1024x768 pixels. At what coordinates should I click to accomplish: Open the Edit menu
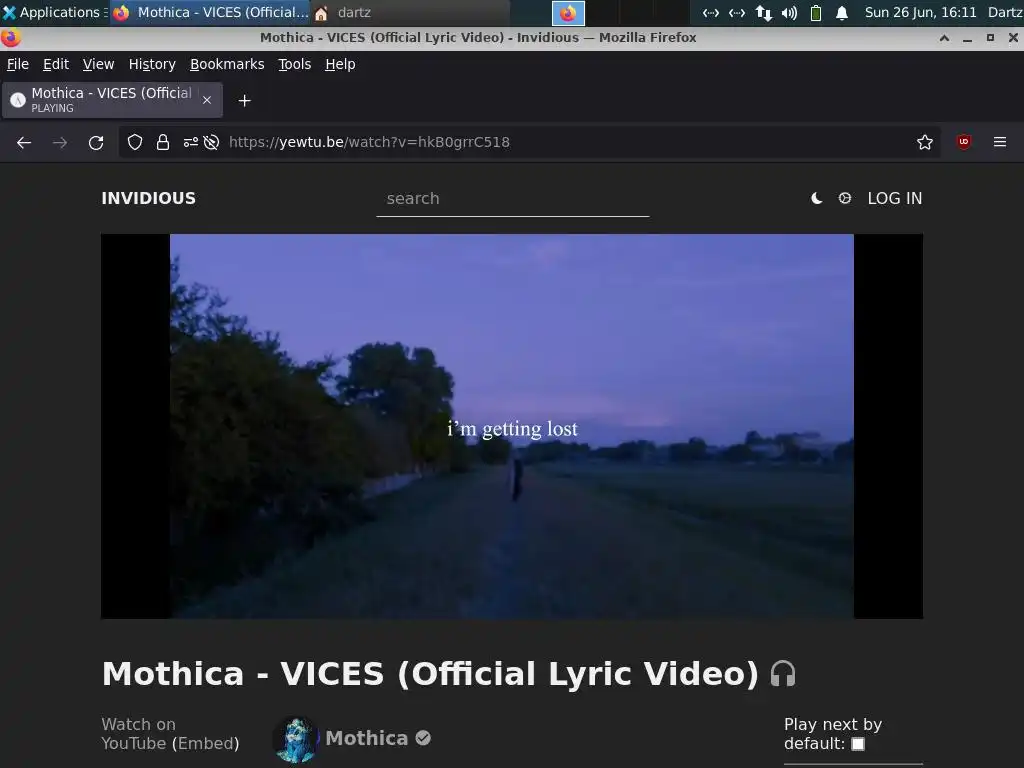56,64
